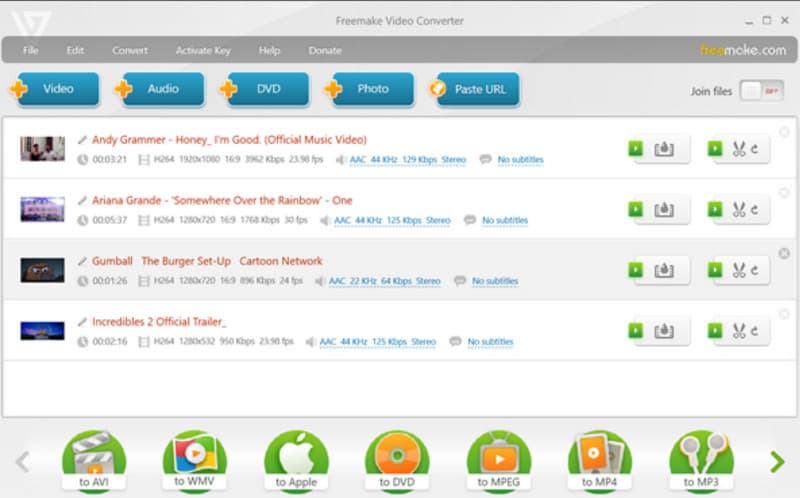800x498 pixels.
Task: Click the Paste URL button
Action: coord(473,89)
